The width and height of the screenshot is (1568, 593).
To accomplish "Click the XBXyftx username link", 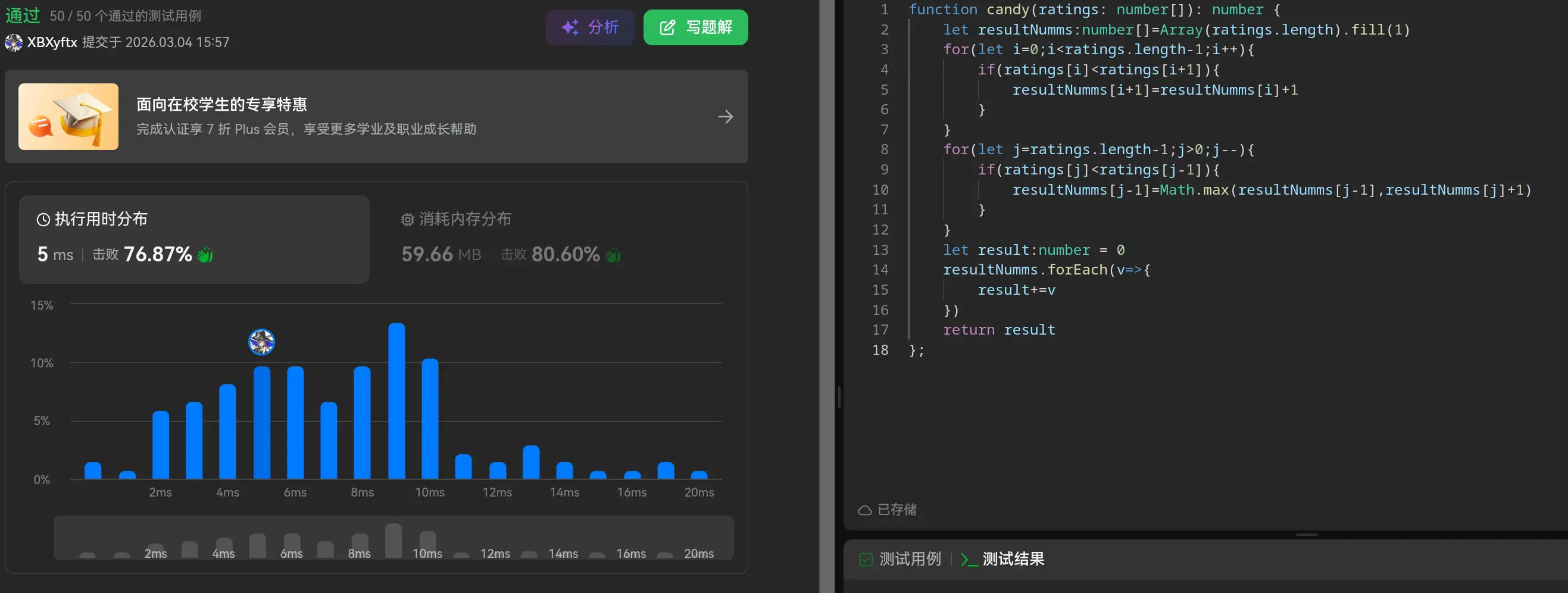I will click(x=52, y=43).
